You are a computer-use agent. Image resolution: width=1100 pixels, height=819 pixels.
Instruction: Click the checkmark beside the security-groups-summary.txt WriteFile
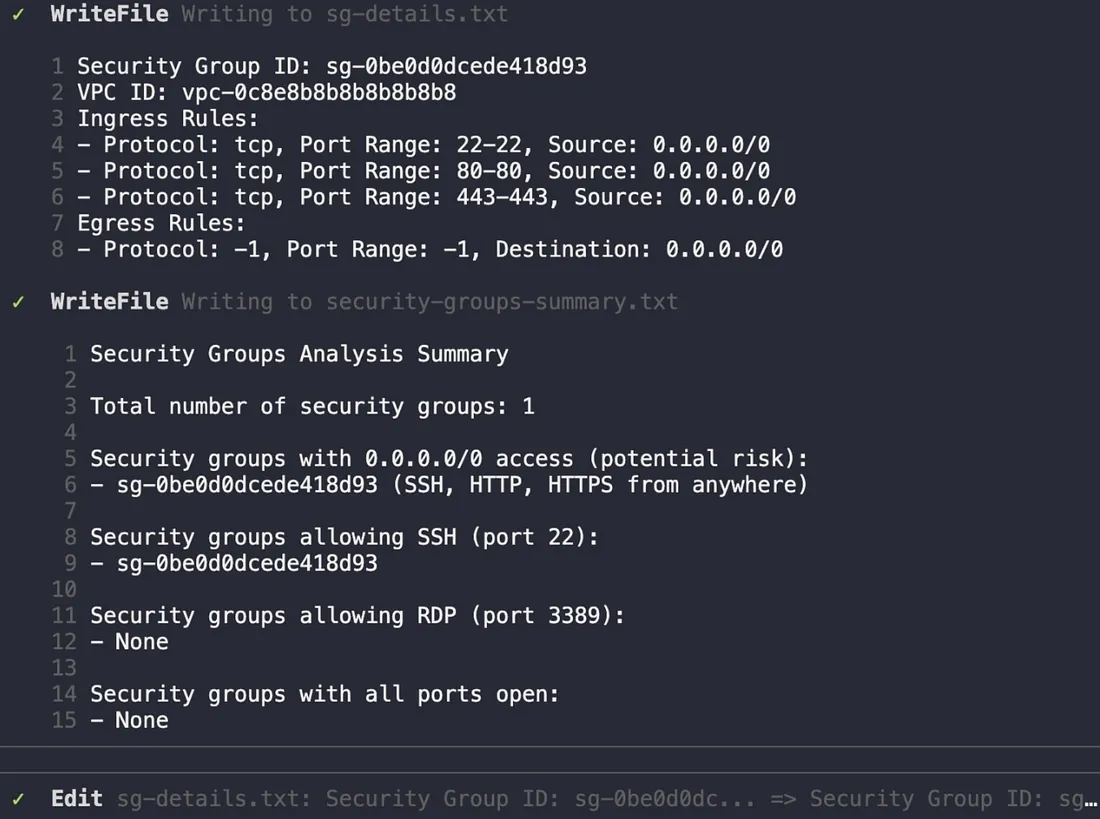(x=18, y=301)
